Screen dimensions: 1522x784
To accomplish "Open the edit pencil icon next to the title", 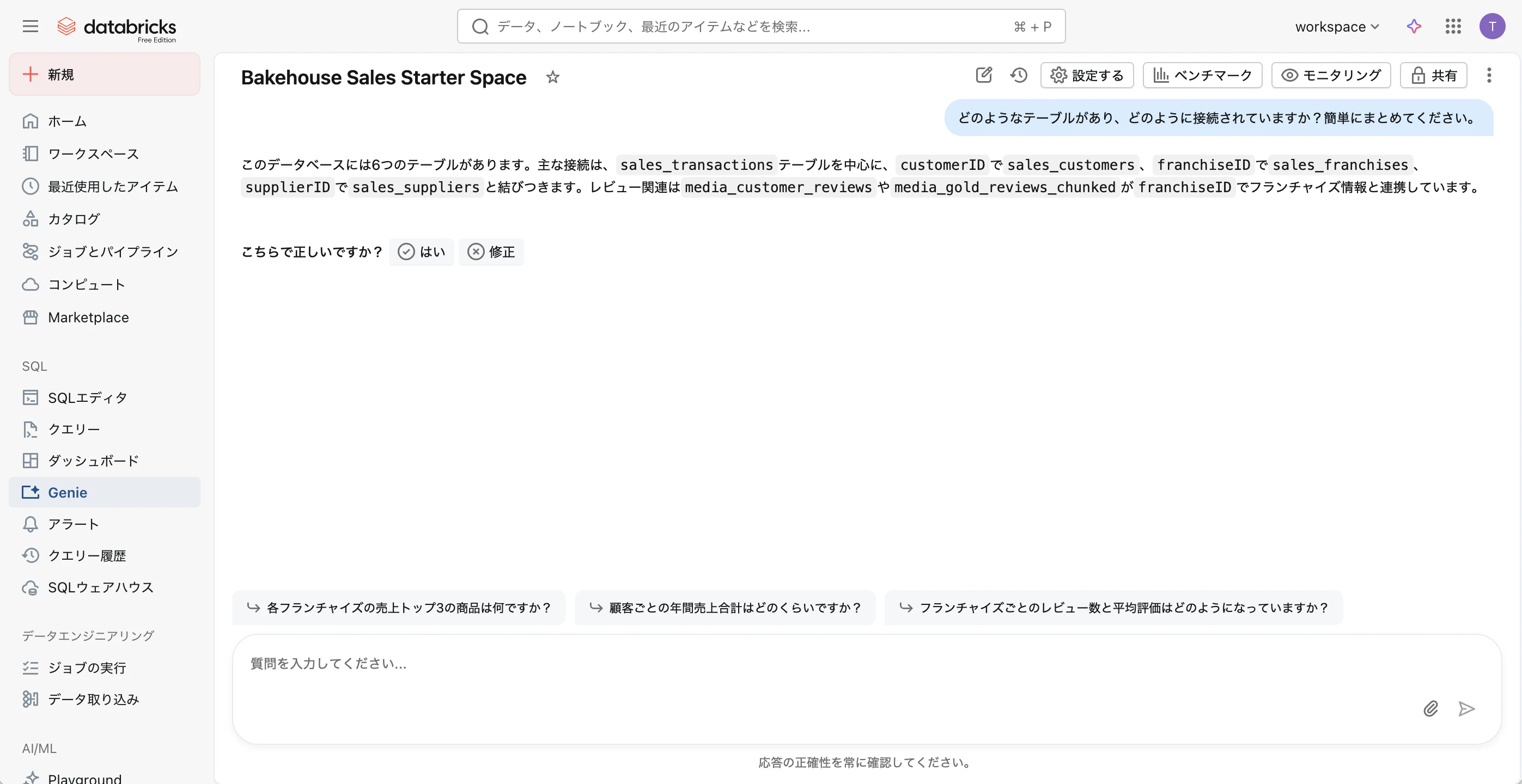I will [983, 75].
